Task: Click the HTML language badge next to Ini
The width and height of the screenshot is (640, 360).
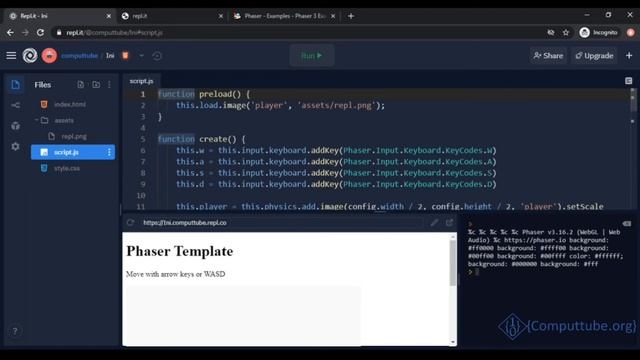Action: [x=125, y=56]
